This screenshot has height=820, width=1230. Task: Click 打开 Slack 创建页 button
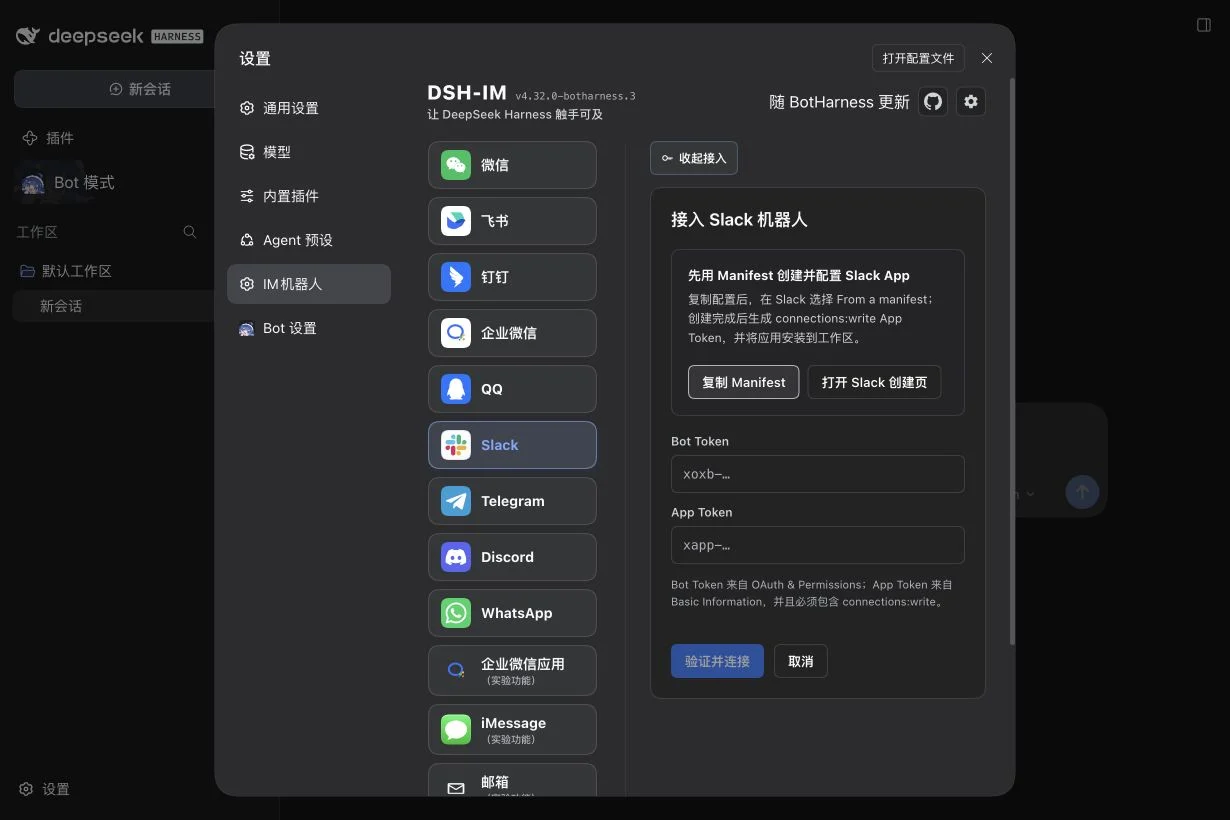(874, 382)
